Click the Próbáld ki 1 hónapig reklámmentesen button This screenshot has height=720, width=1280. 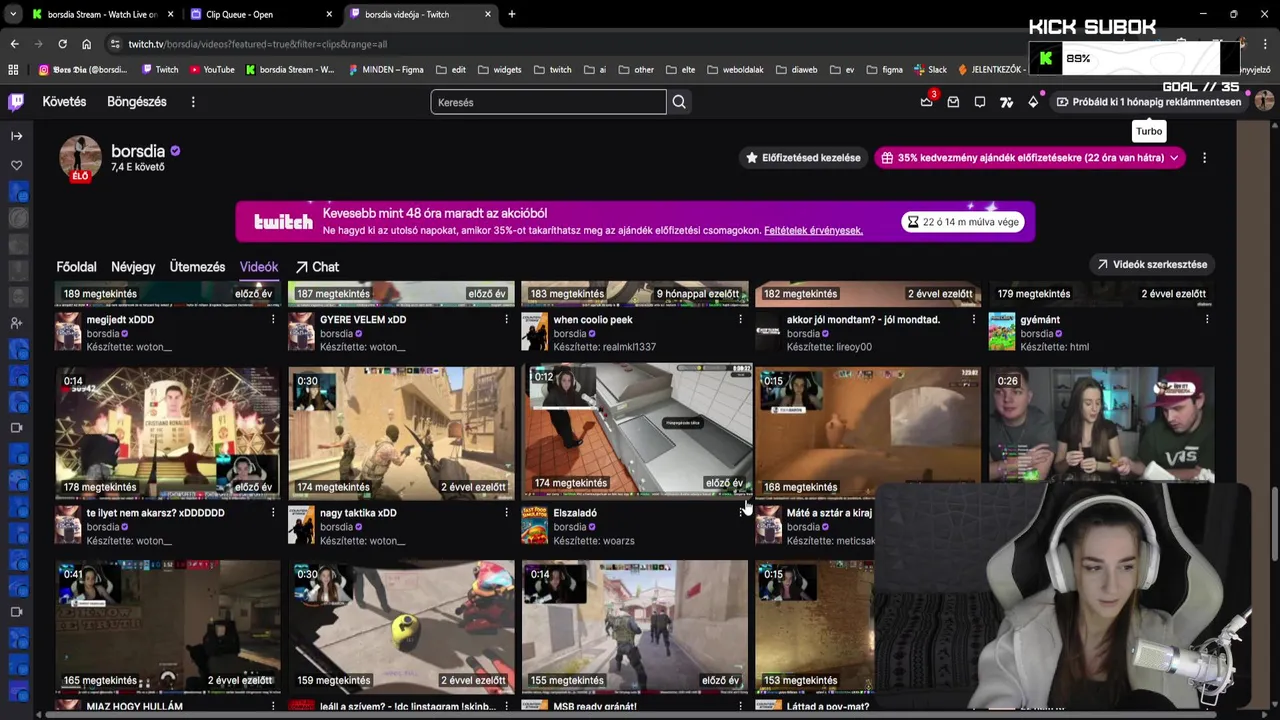[x=1148, y=102]
